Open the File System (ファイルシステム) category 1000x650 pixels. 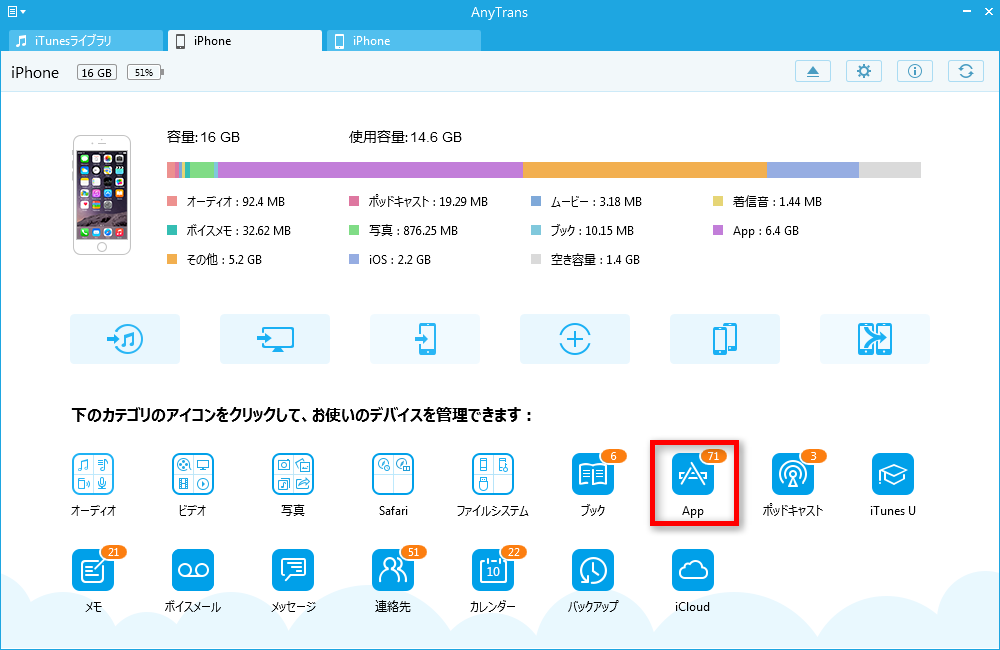click(x=492, y=474)
